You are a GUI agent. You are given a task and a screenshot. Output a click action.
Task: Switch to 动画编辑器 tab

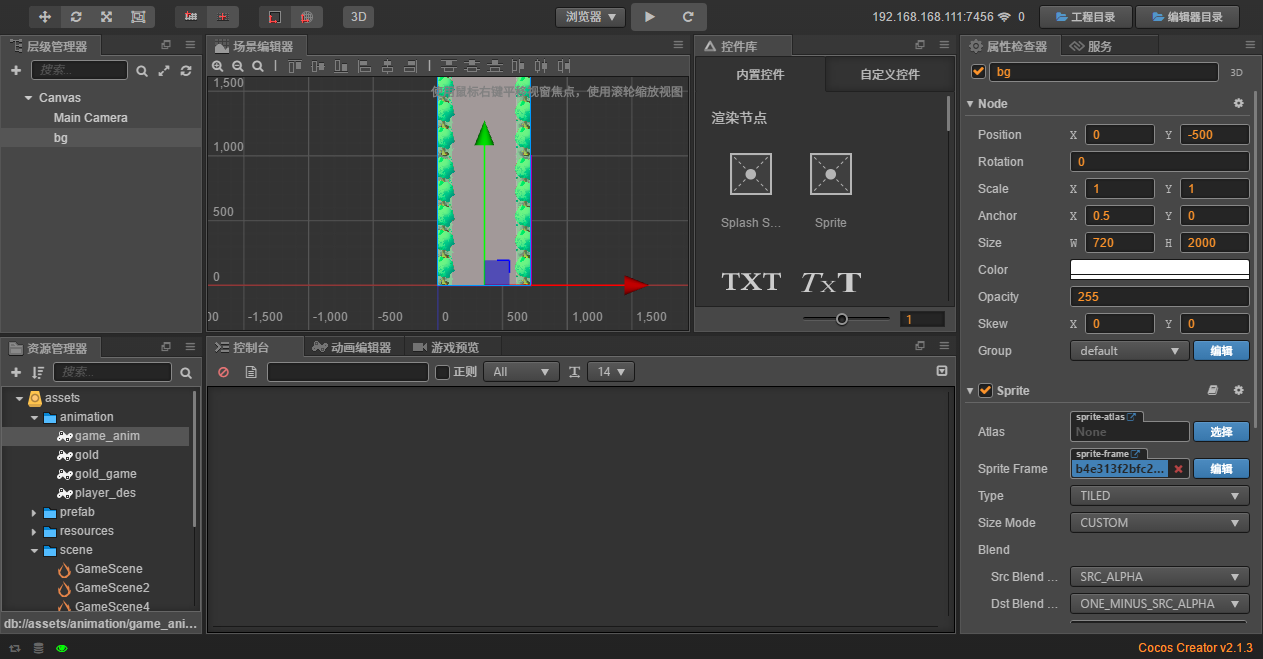pos(351,347)
